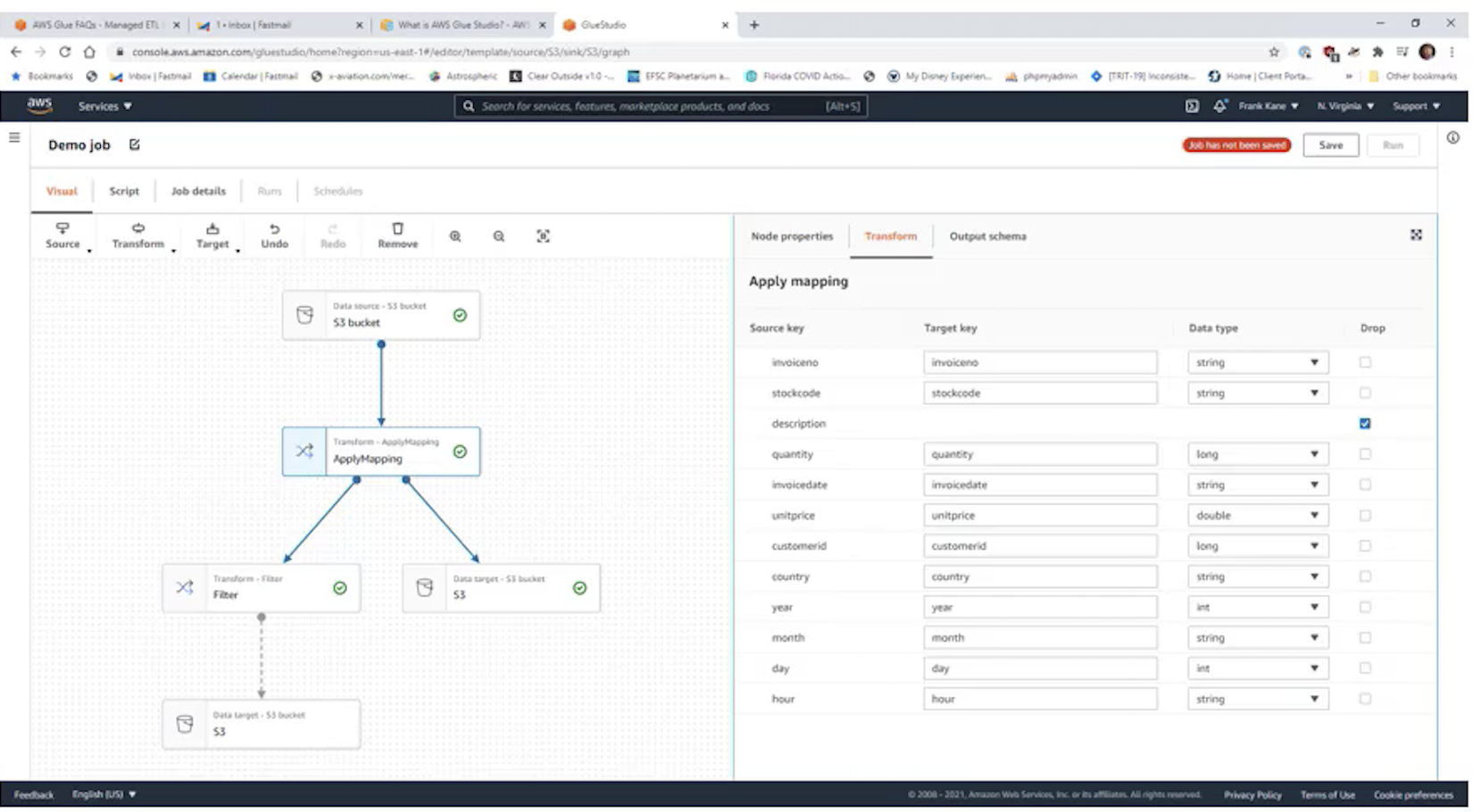Image resolution: width=1473 pixels, height=812 pixels.
Task: Select the S3 bucket data source node
Action: (381, 315)
